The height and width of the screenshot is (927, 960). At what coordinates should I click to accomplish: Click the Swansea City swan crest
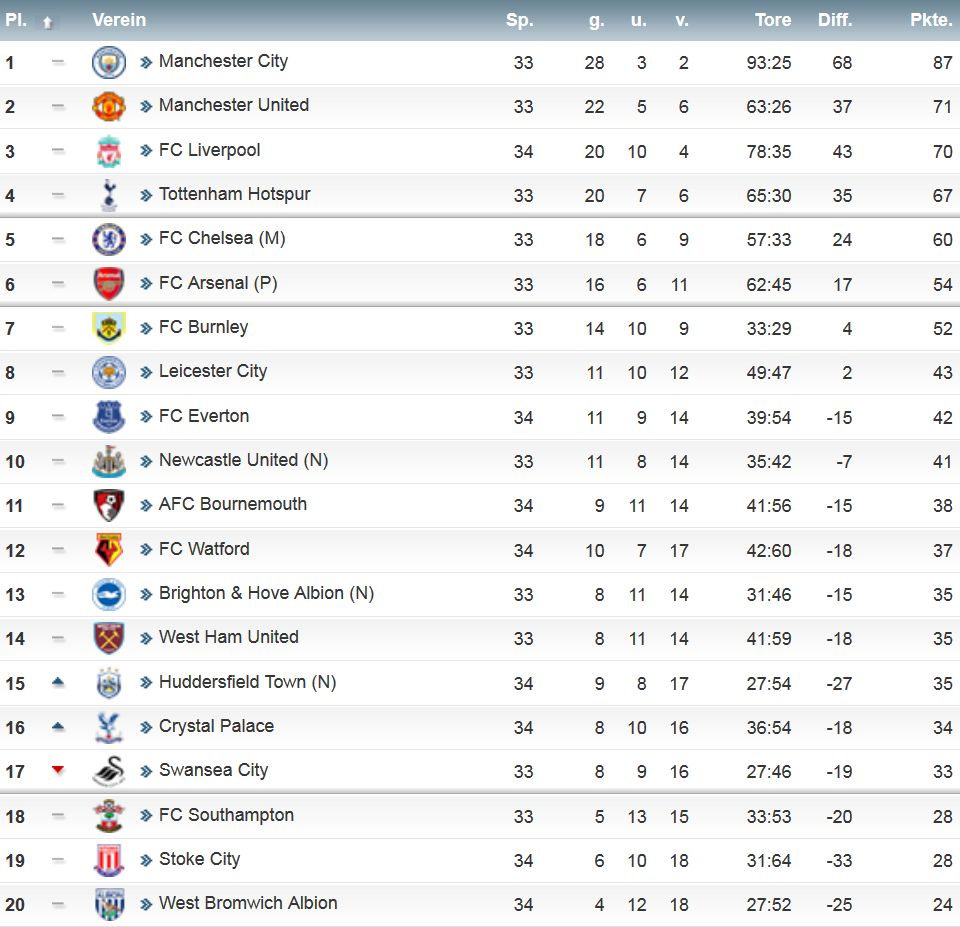pyautogui.click(x=108, y=771)
